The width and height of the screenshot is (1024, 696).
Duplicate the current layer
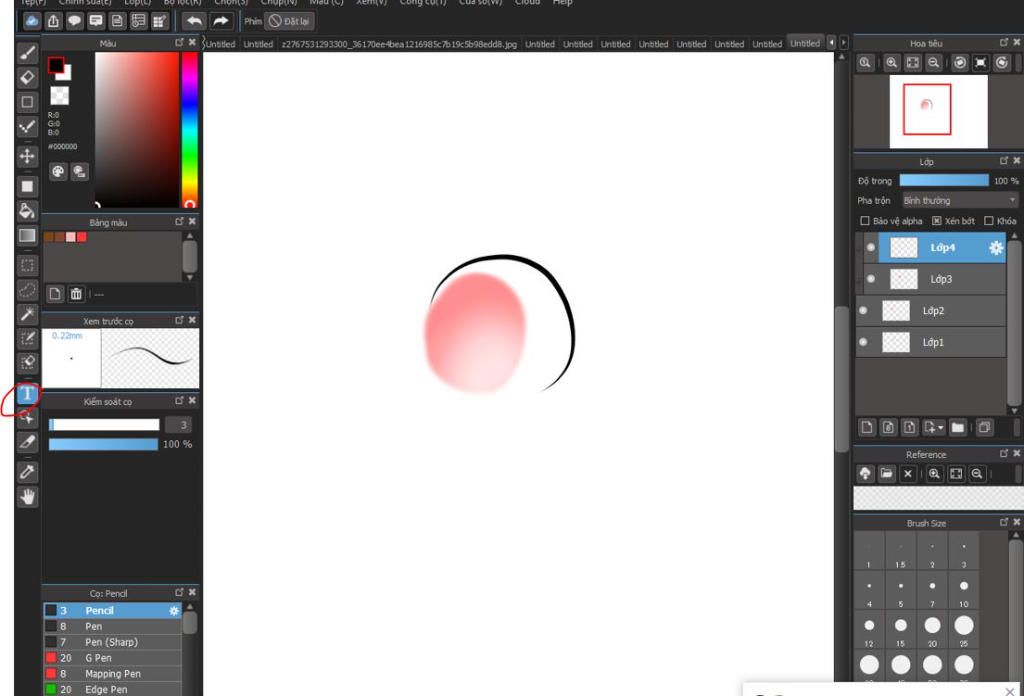point(984,428)
